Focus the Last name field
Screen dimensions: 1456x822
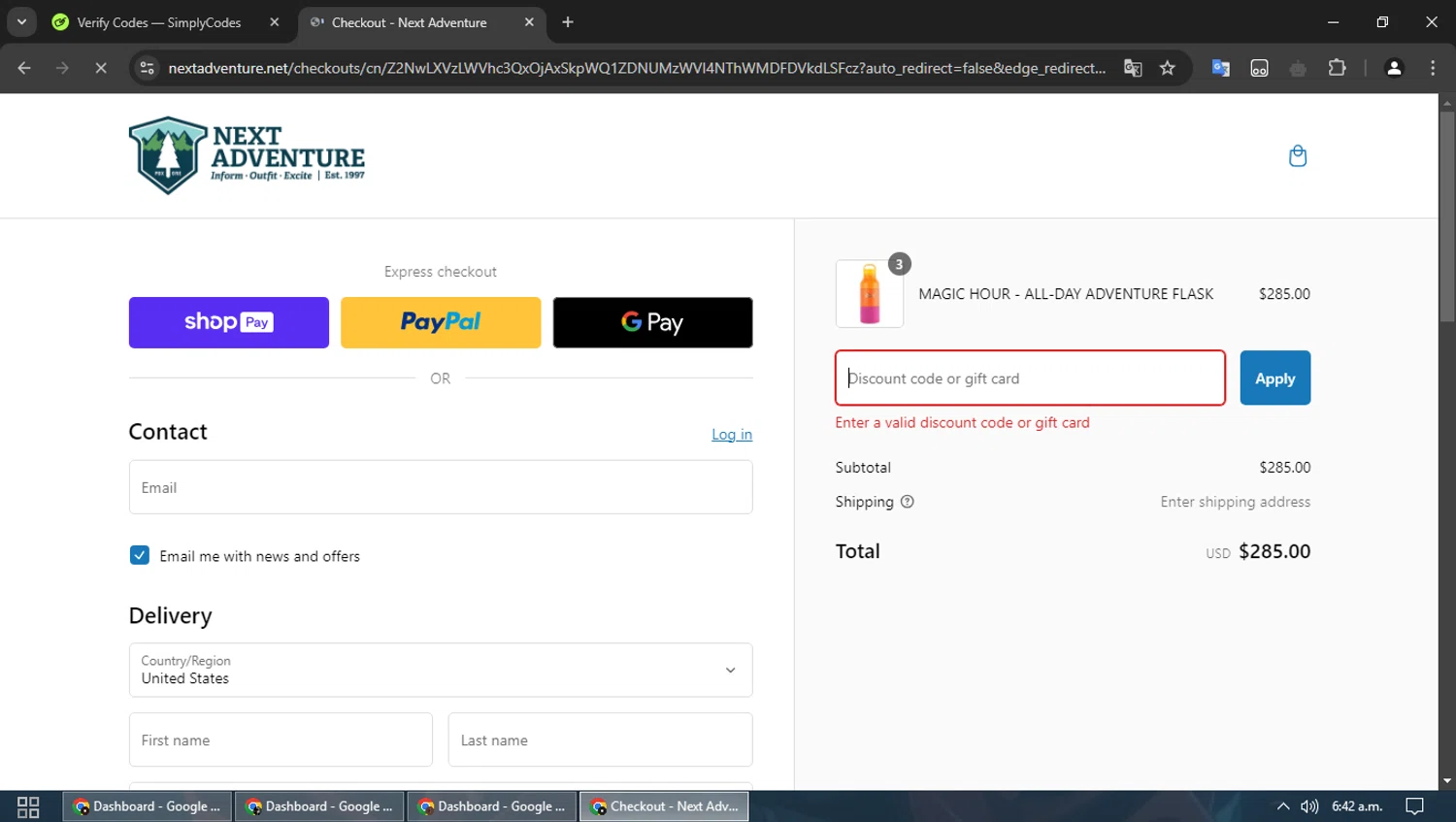[600, 740]
